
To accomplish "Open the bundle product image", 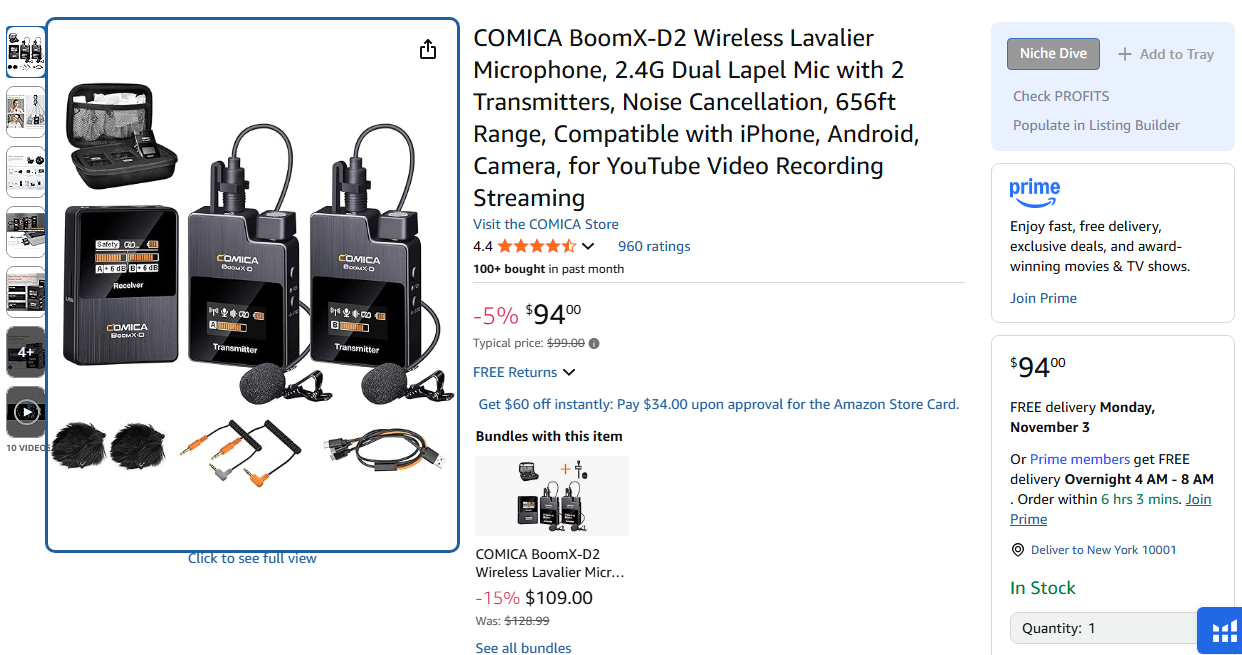I will tap(552, 496).
